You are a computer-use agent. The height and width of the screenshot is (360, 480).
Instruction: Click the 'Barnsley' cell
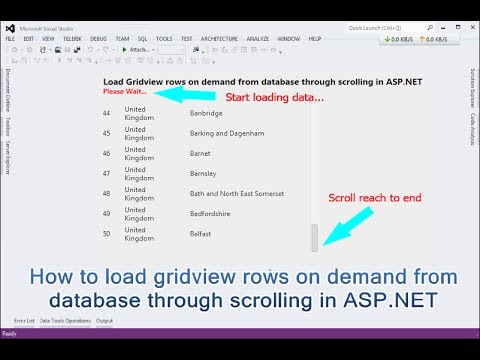coord(203,174)
